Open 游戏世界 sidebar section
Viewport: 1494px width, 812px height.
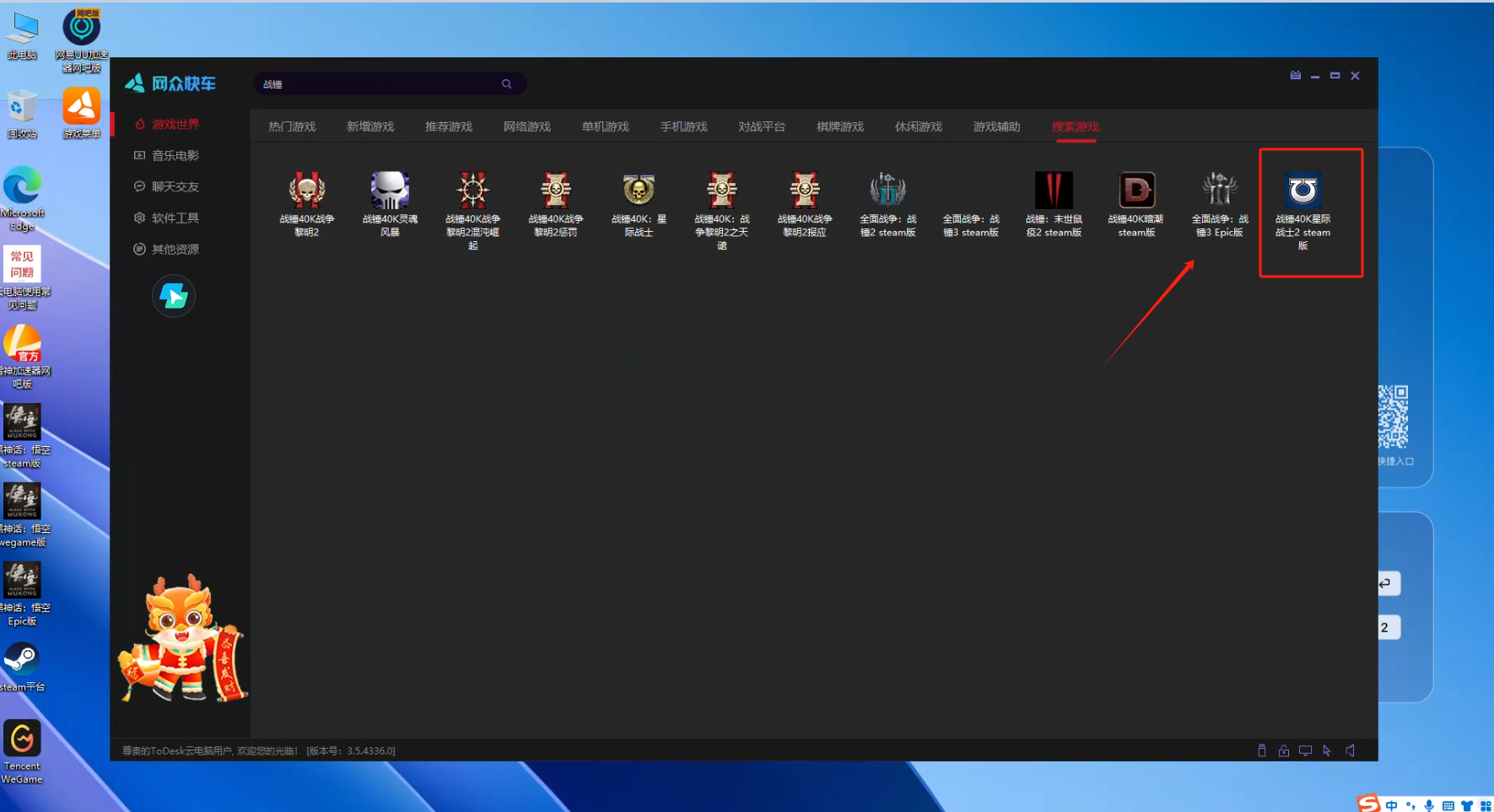(167, 124)
